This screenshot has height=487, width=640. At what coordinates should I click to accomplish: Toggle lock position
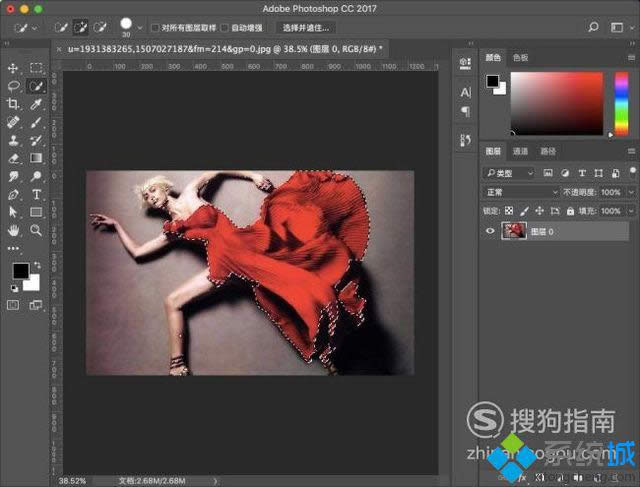(x=540, y=211)
